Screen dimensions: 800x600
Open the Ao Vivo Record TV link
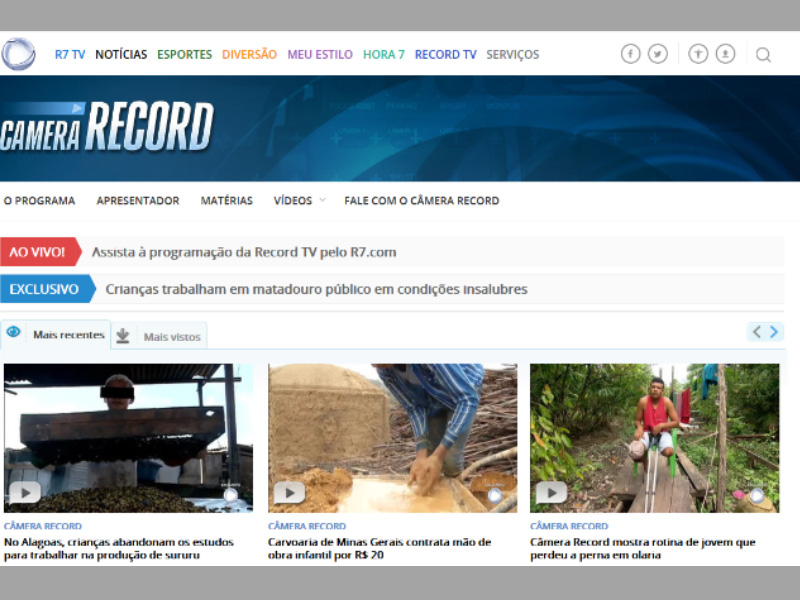point(244,252)
